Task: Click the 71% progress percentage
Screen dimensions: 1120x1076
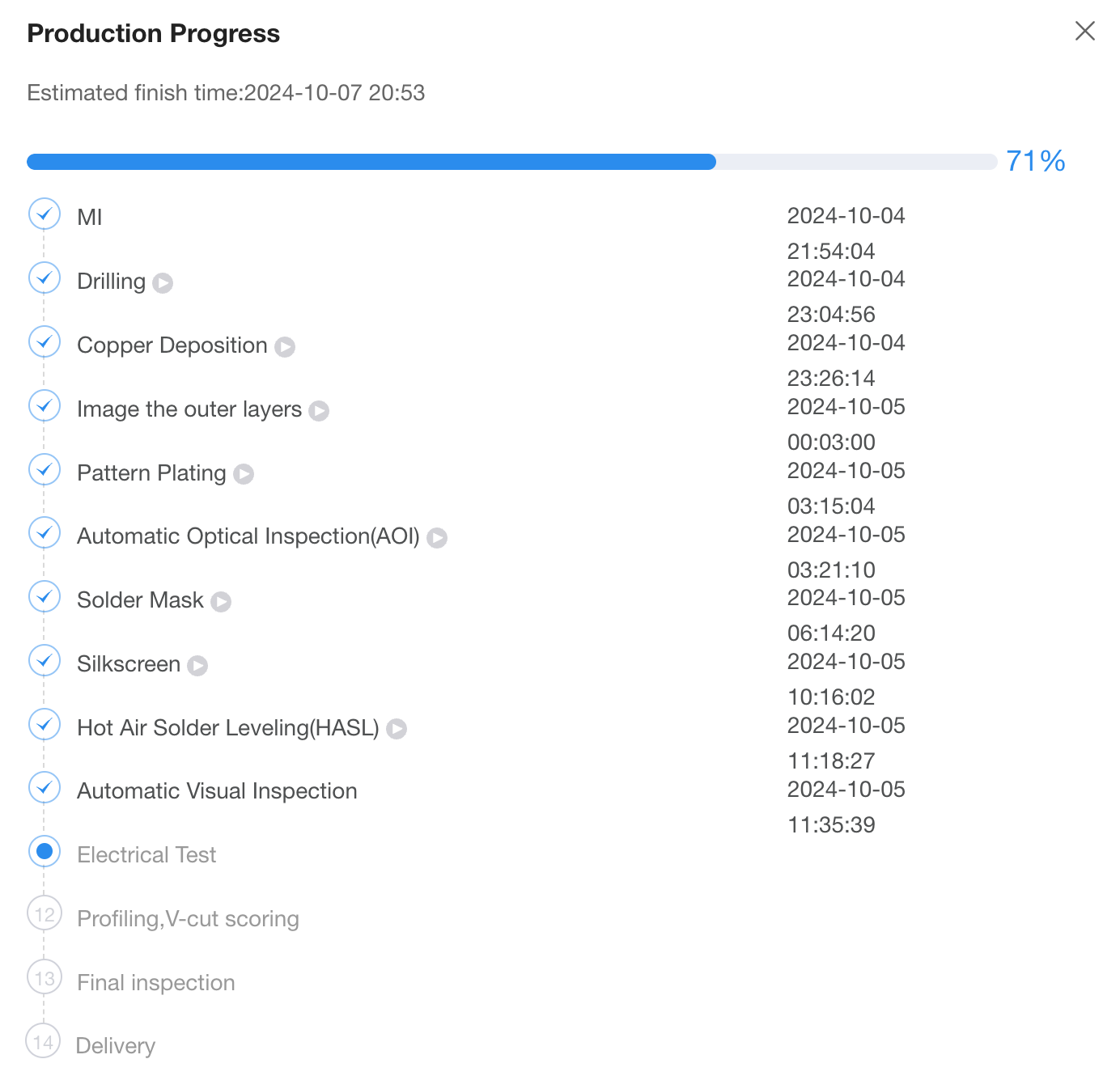Action: click(x=1035, y=161)
